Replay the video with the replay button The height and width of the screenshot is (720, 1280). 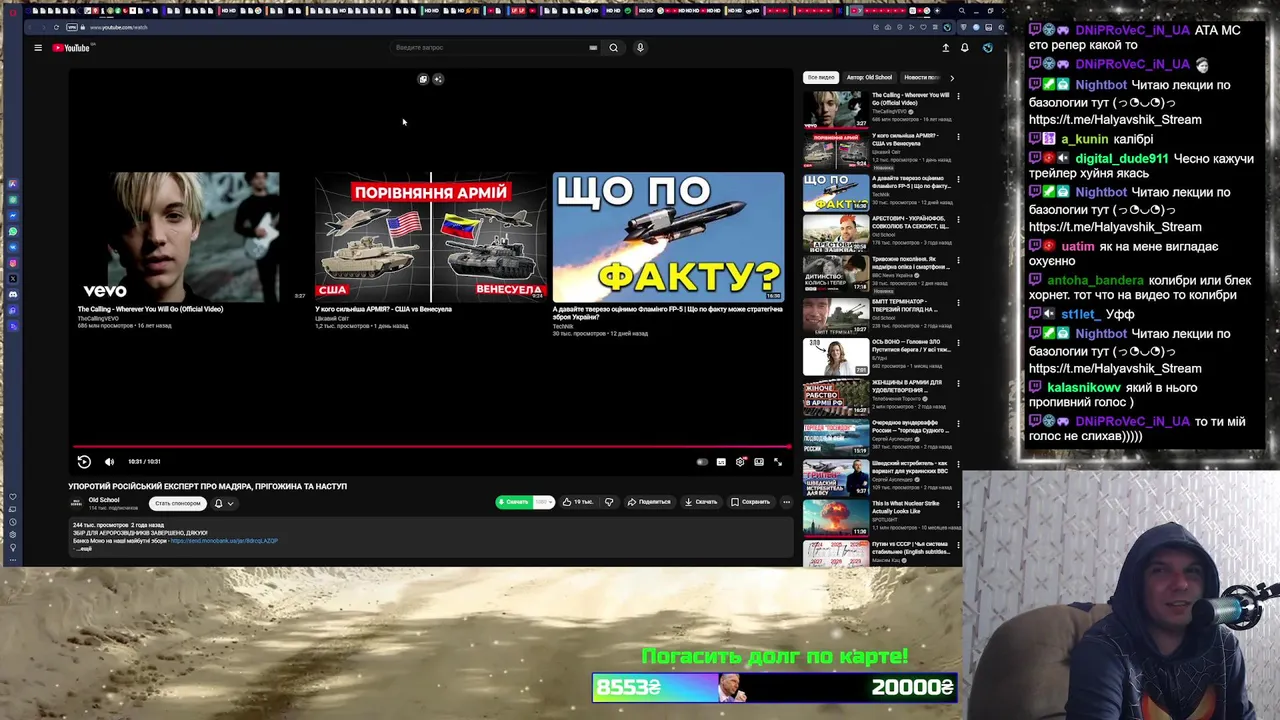click(x=84, y=462)
